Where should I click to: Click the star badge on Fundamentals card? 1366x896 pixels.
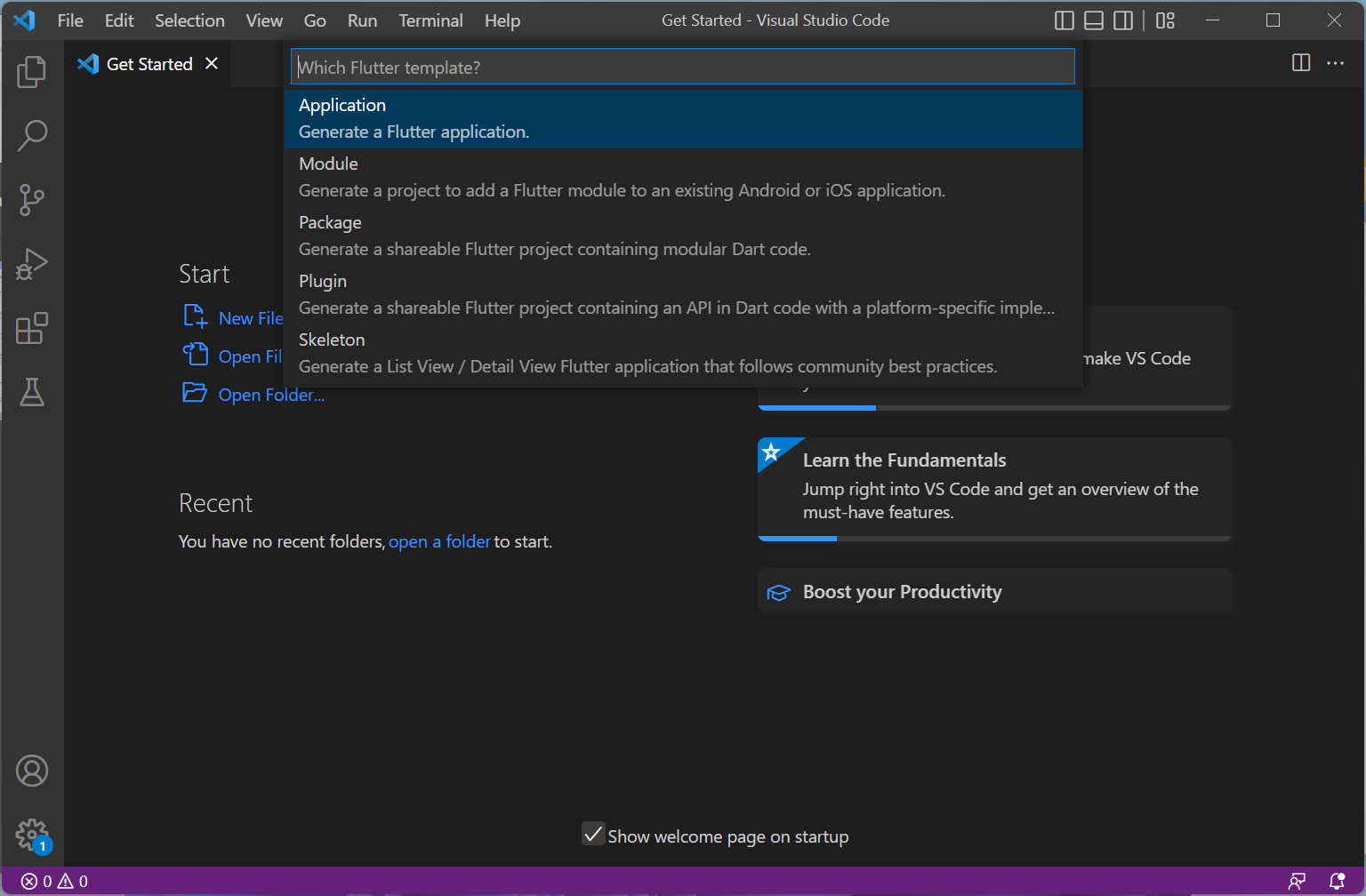[x=772, y=452]
